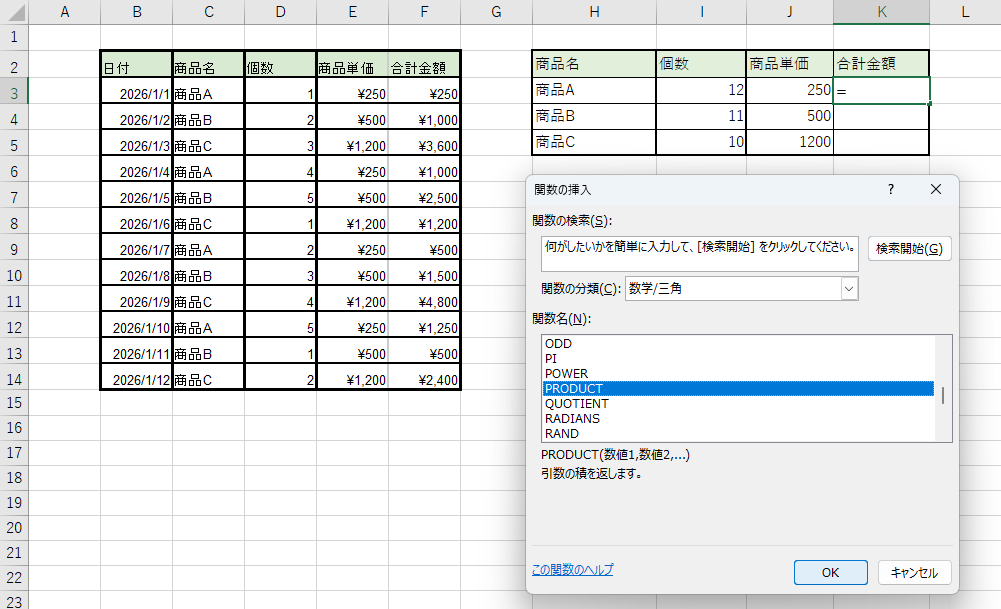The height and width of the screenshot is (609, 1001).
Task: Click the OK button
Action: (x=830, y=573)
